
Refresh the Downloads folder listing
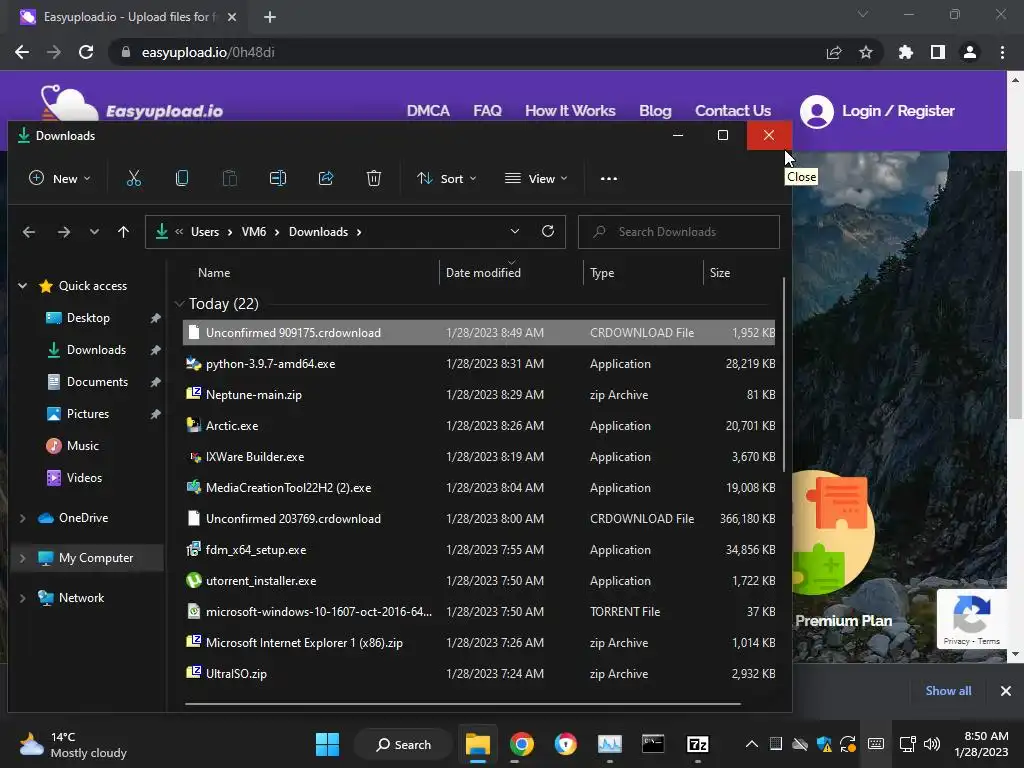548,231
